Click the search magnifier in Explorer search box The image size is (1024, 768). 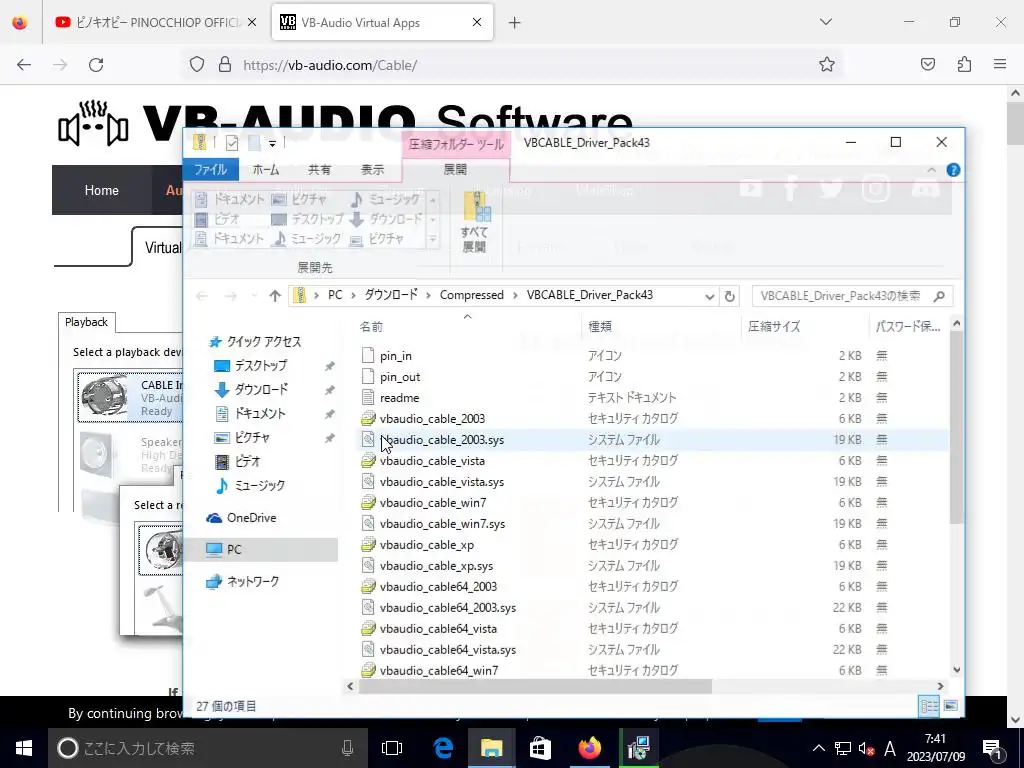(939, 296)
